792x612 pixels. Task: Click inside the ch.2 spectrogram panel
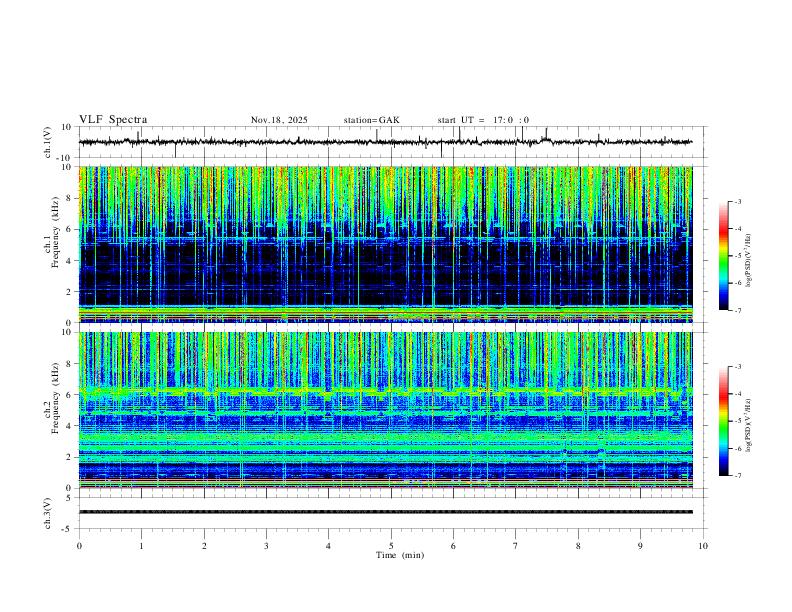(x=385, y=410)
